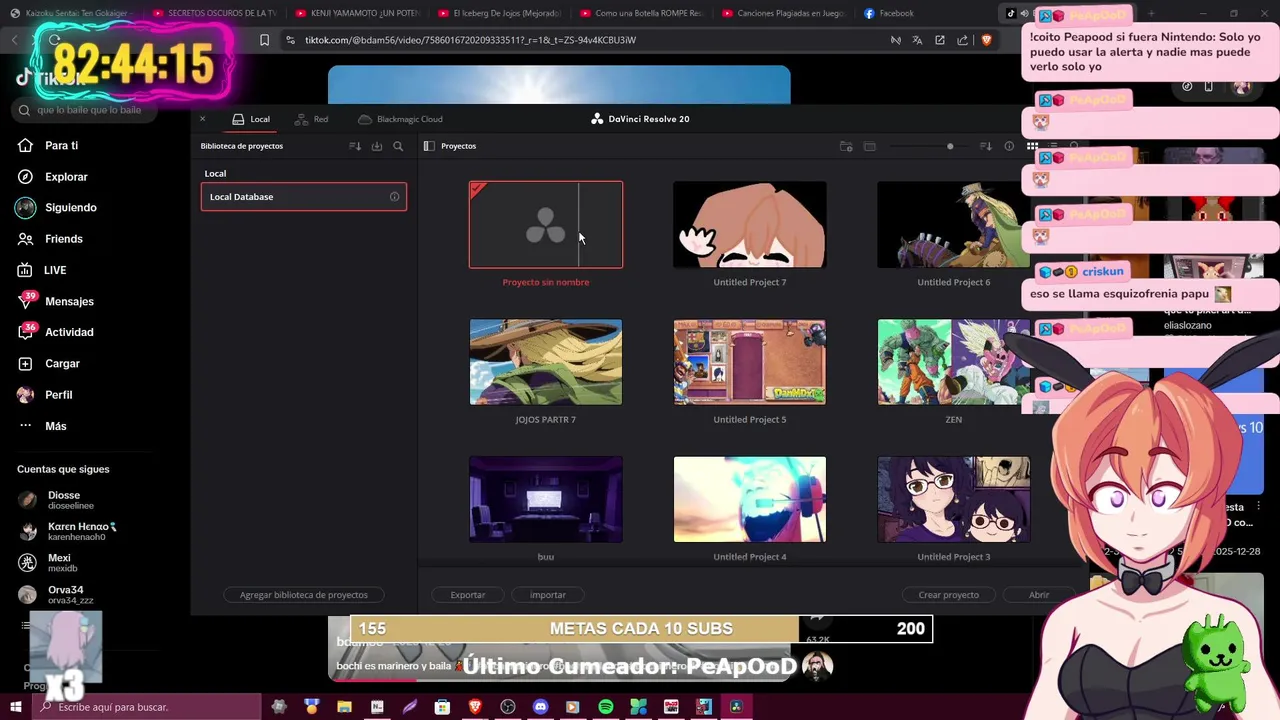The width and height of the screenshot is (1280, 720).
Task: Create a new folder in Proyectos
Action: pos(846,146)
